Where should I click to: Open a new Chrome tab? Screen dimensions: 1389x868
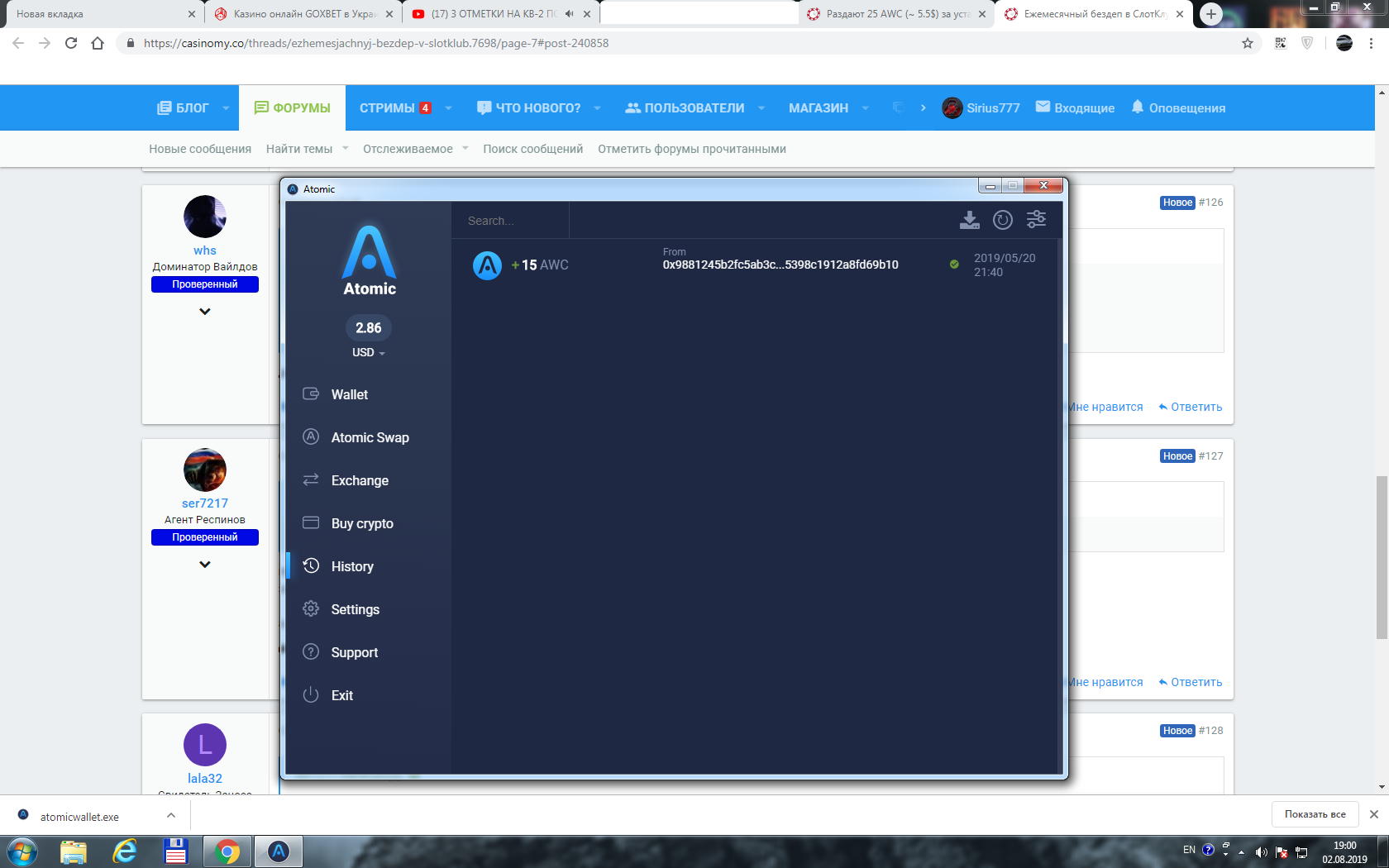click(x=1211, y=14)
